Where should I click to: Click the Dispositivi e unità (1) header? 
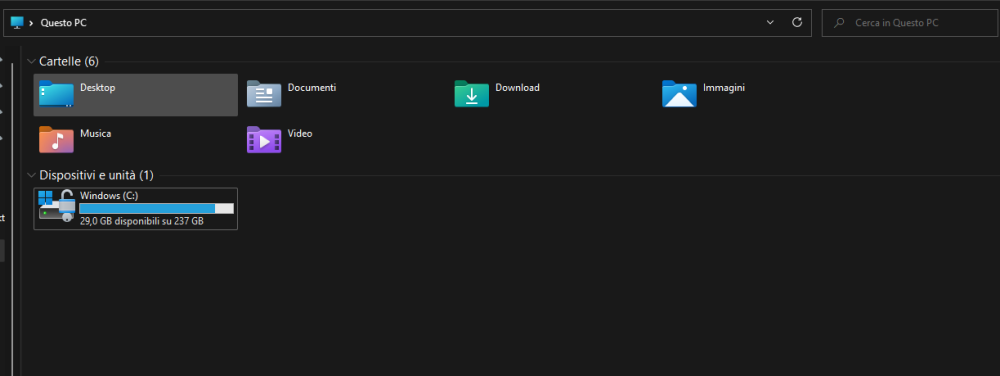[x=96, y=175]
